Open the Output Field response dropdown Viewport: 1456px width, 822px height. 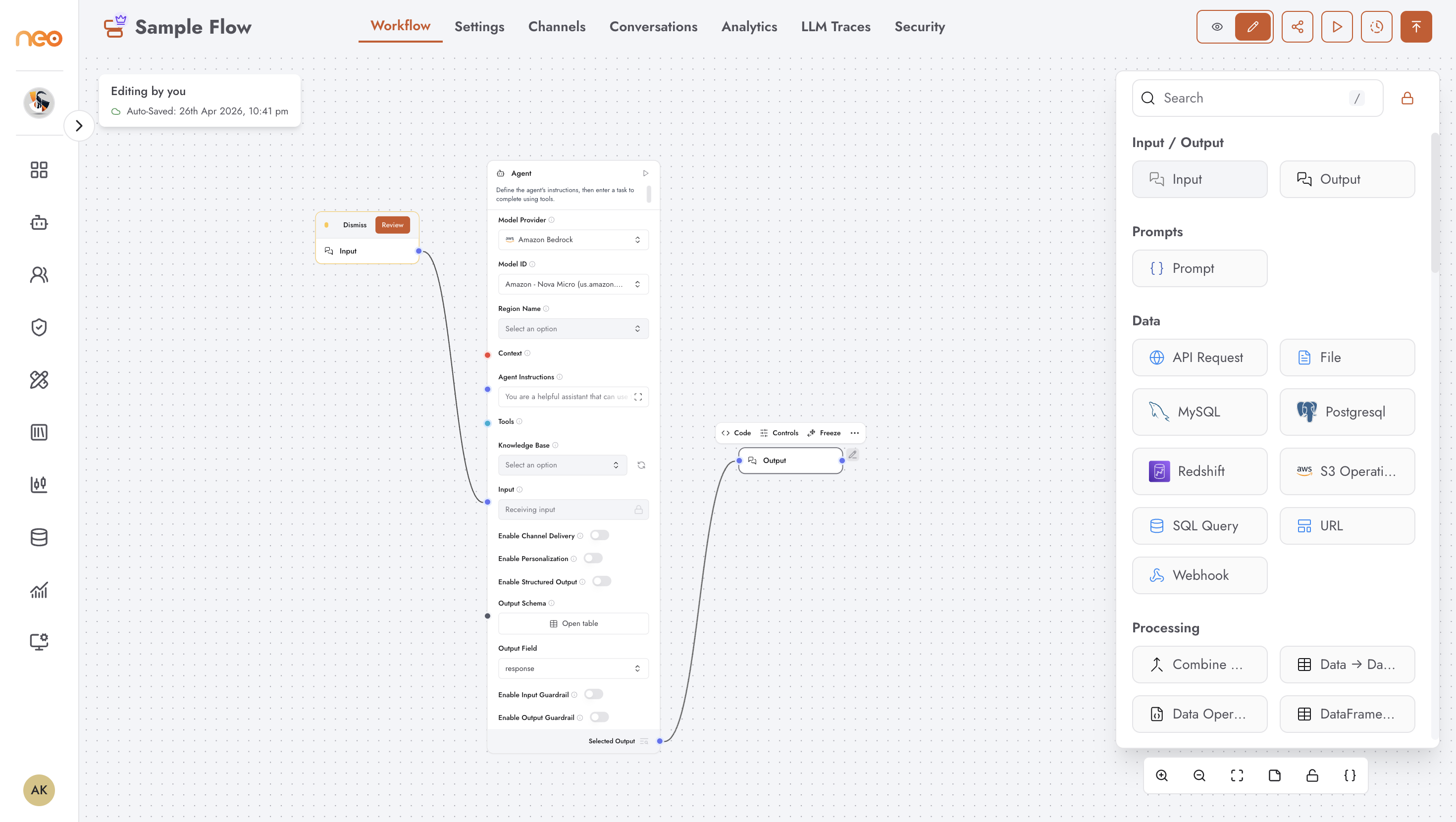(573, 668)
